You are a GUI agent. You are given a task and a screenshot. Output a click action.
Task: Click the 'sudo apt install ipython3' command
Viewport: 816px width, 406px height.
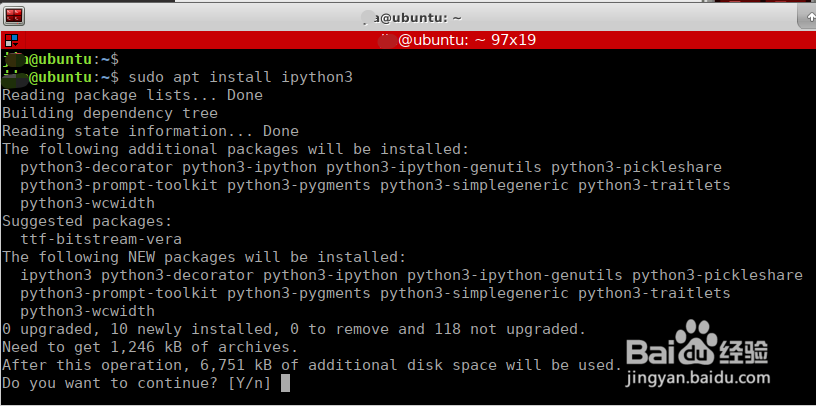click(240, 77)
